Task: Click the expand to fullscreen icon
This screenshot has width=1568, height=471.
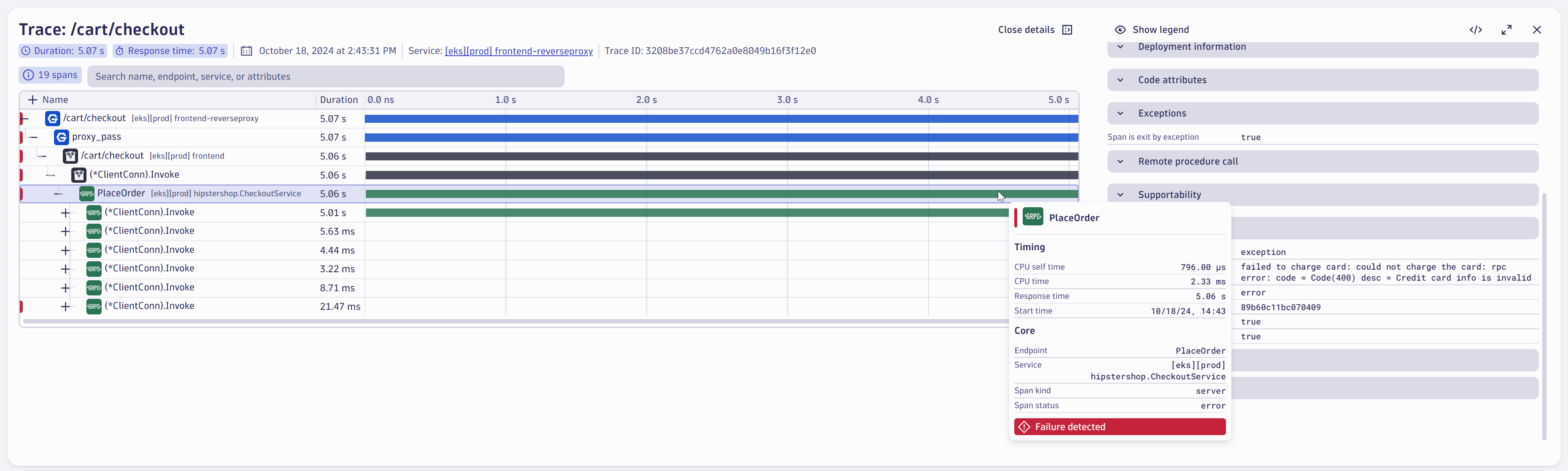Action: tap(1506, 30)
